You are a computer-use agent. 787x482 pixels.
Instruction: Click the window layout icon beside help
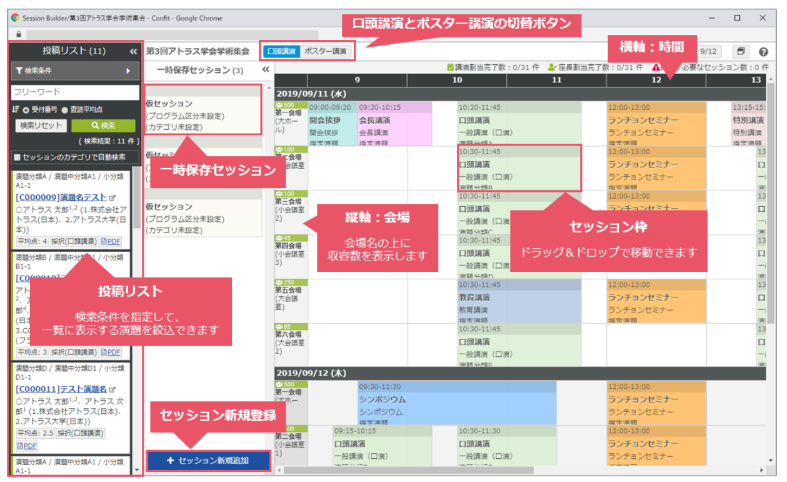(741, 51)
